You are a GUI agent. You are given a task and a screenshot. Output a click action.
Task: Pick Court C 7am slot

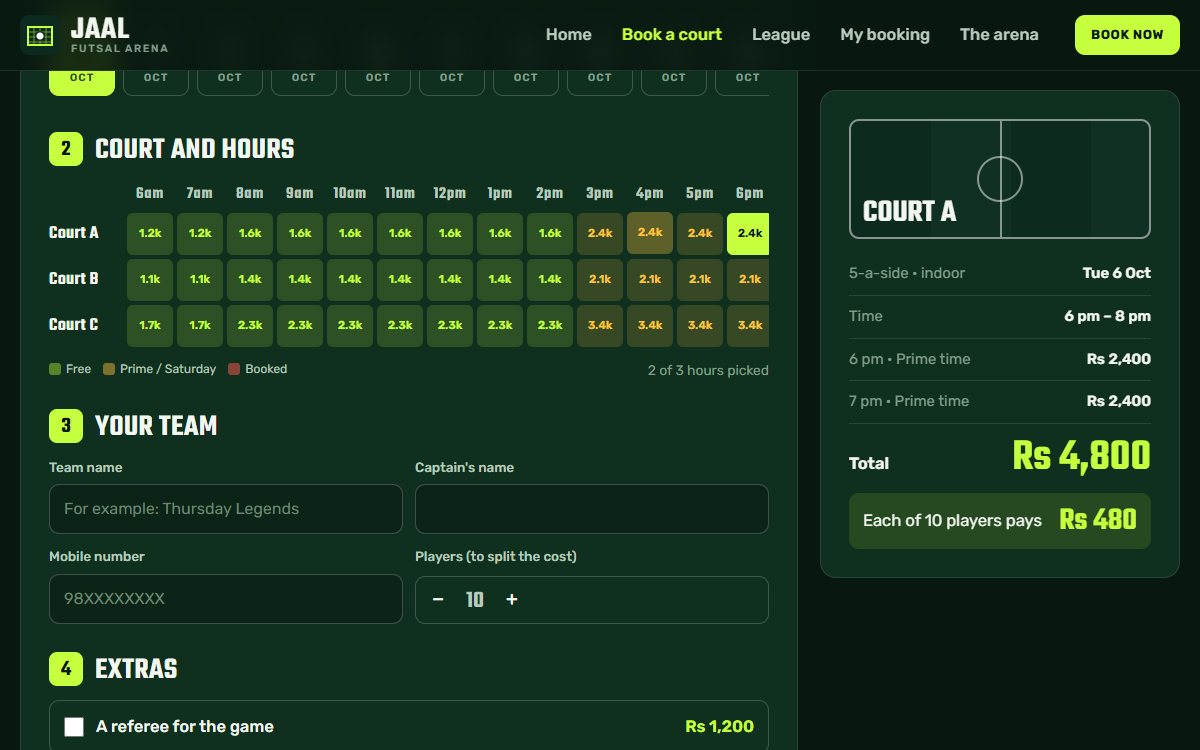200,325
